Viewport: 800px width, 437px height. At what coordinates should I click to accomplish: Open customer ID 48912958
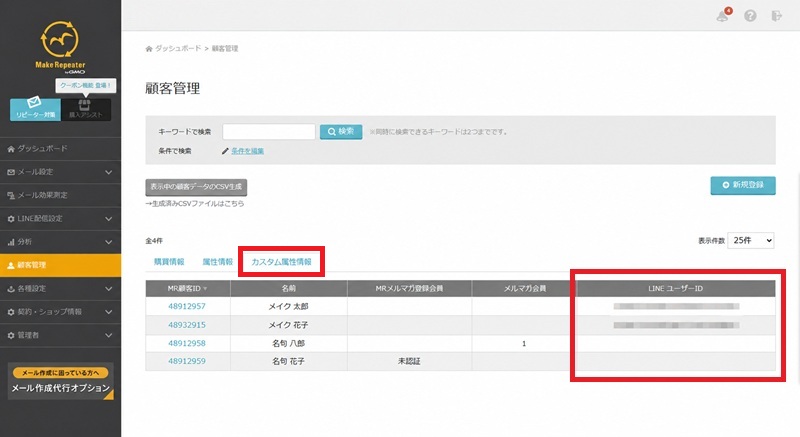click(x=187, y=343)
